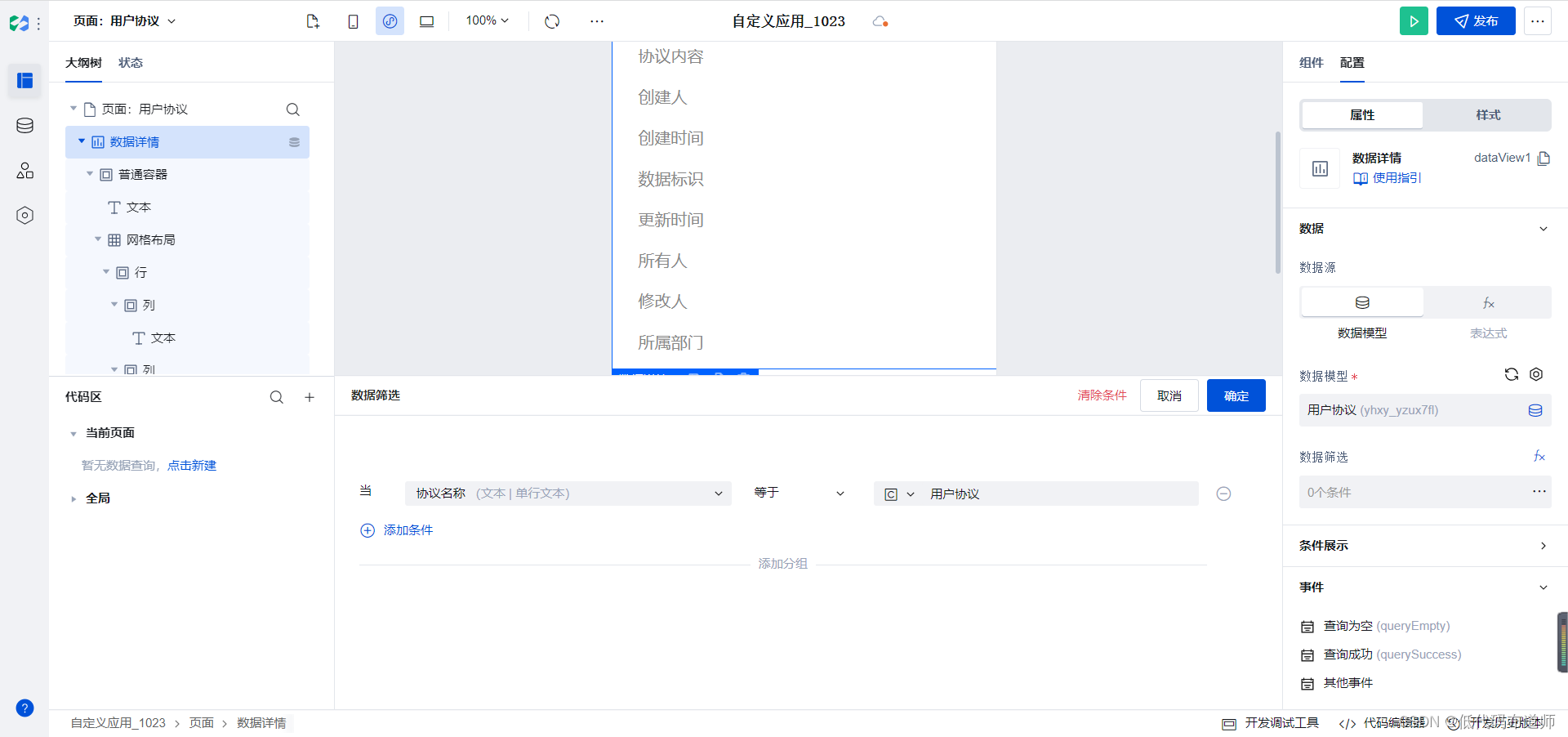Switch to 配置 tab
Screen dimensions: 1568x737
pyautogui.click(x=1352, y=63)
